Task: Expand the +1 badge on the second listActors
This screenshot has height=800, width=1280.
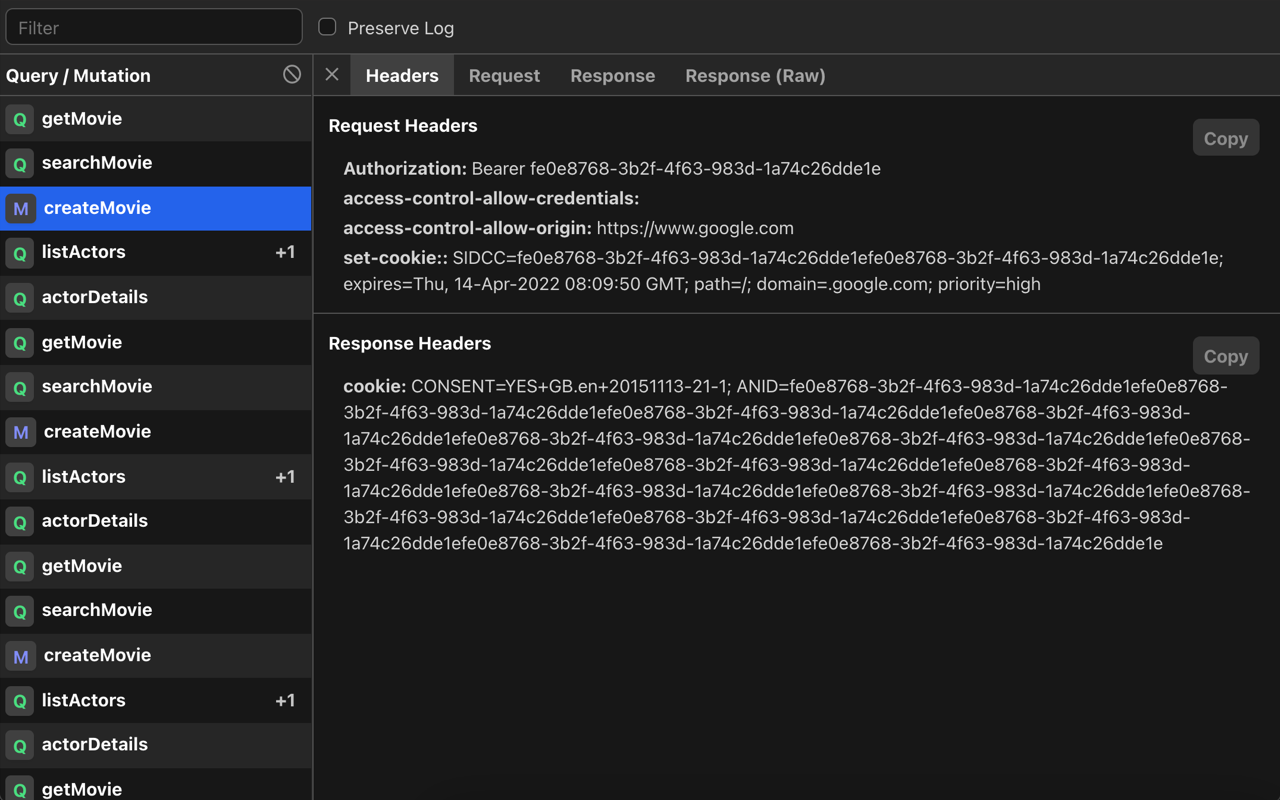Action: tap(285, 476)
